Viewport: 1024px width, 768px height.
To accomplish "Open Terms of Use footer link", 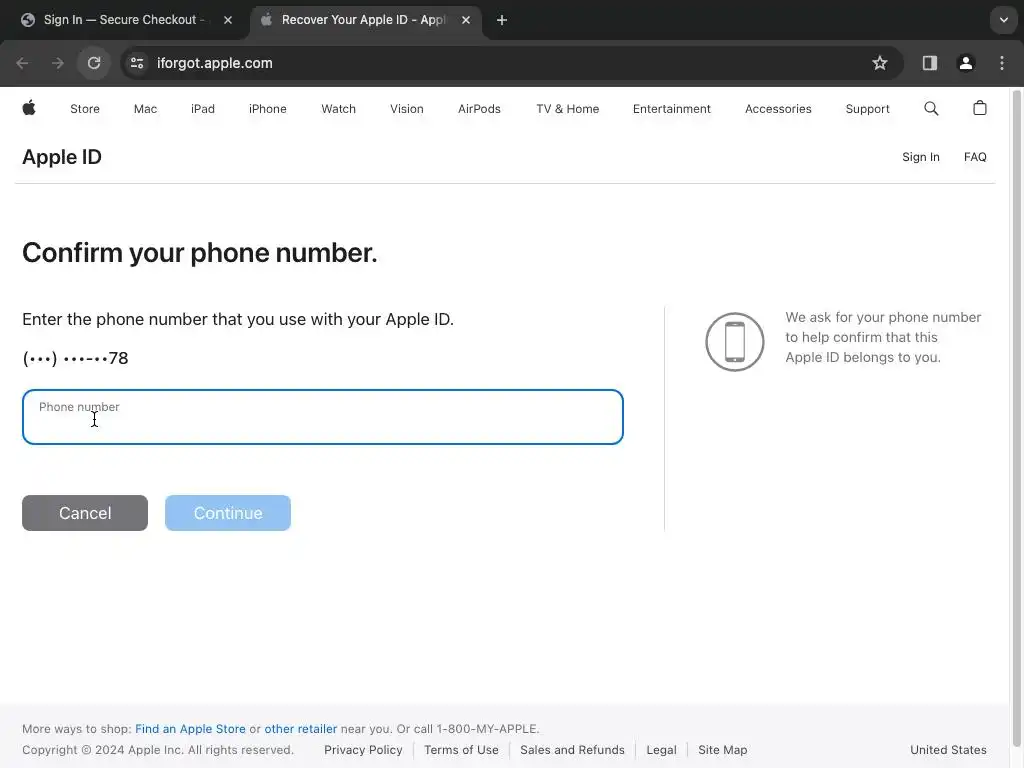I will click(x=461, y=750).
